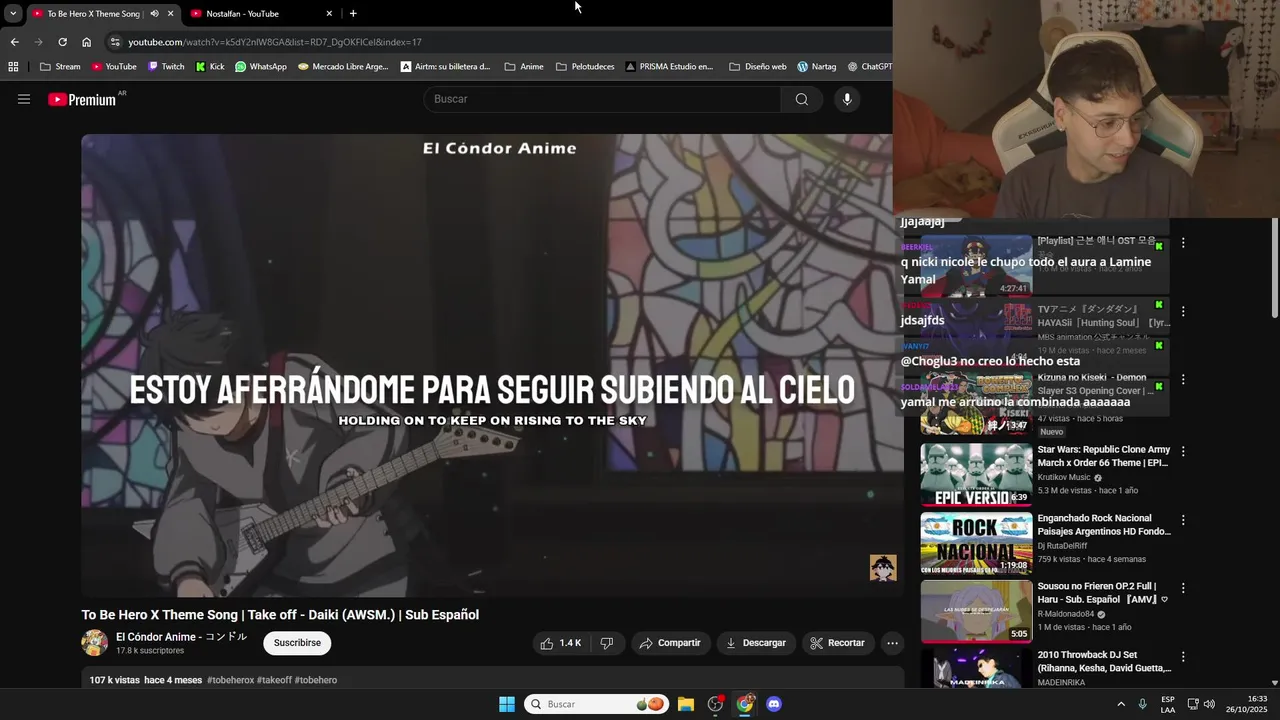Mute the playing tab via speaker icon
Image resolution: width=1280 pixels, height=720 pixels.
(x=154, y=14)
